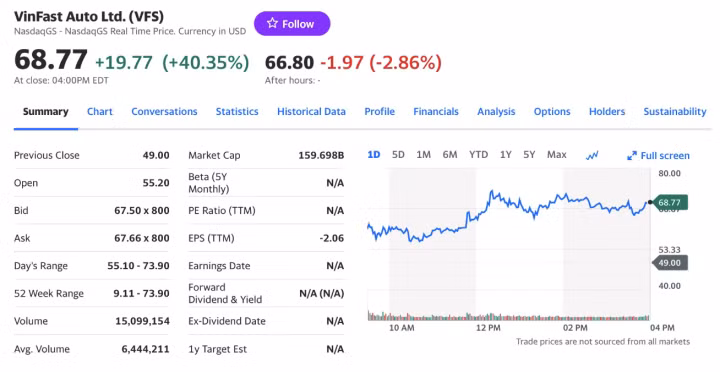The image size is (720, 372).
Task: Show the Max chart range
Action: pos(557,155)
